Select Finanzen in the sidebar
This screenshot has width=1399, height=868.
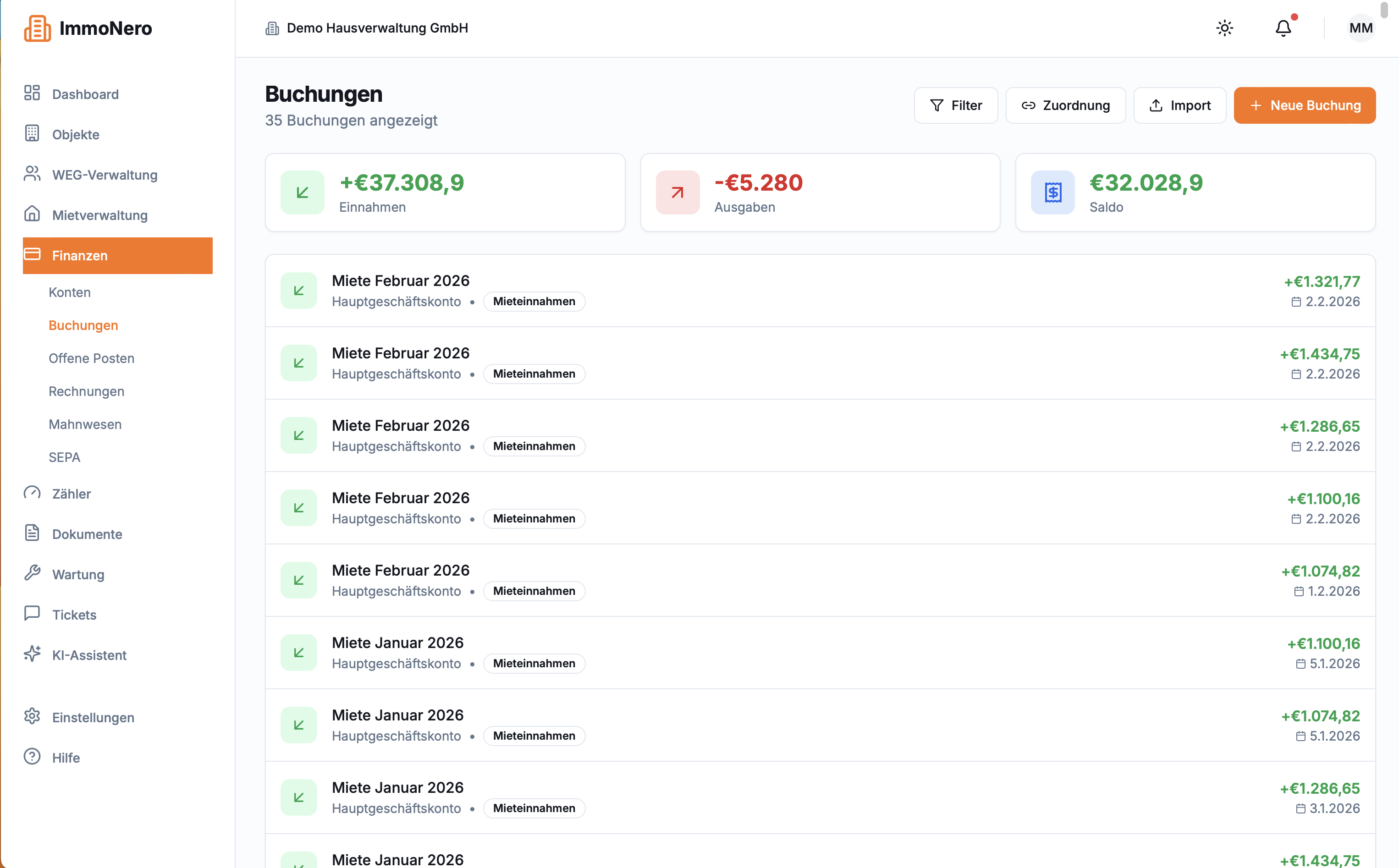[x=118, y=255]
